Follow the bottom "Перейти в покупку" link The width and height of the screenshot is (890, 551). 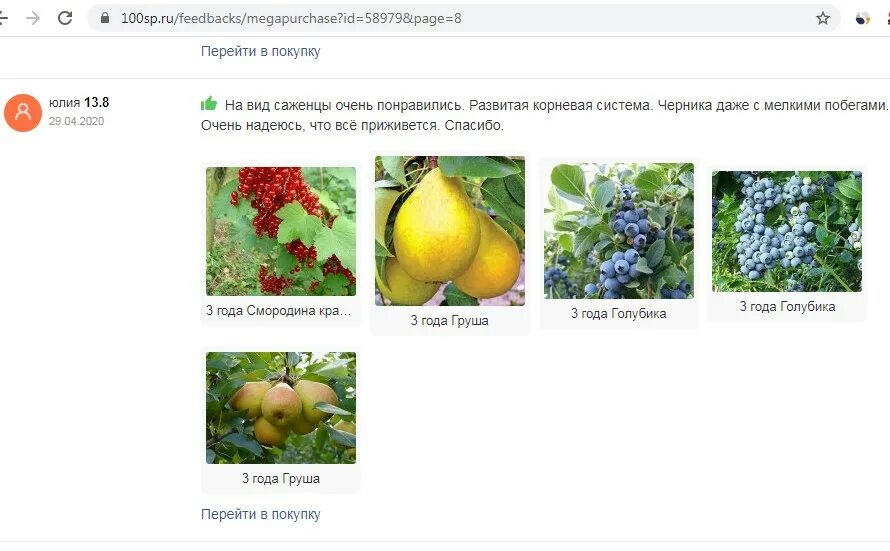click(x=261, y=514)
